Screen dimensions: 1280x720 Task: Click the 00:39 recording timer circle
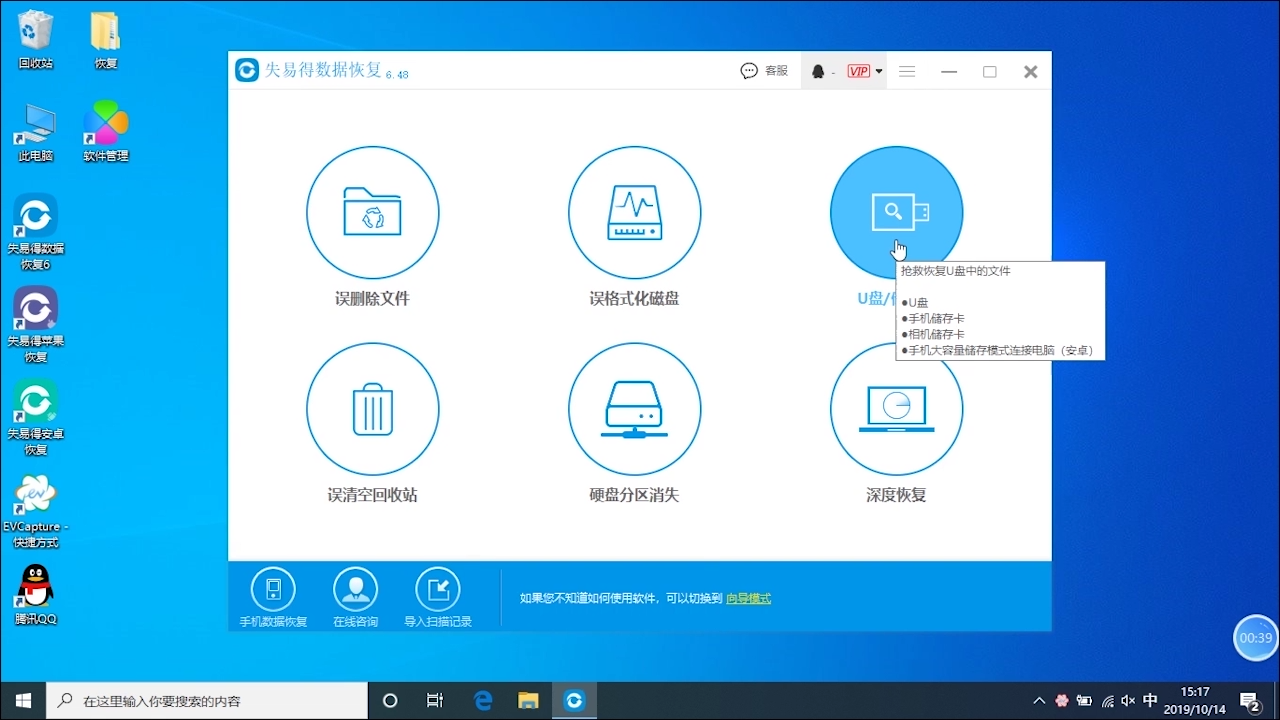[x=1256, y=638]
